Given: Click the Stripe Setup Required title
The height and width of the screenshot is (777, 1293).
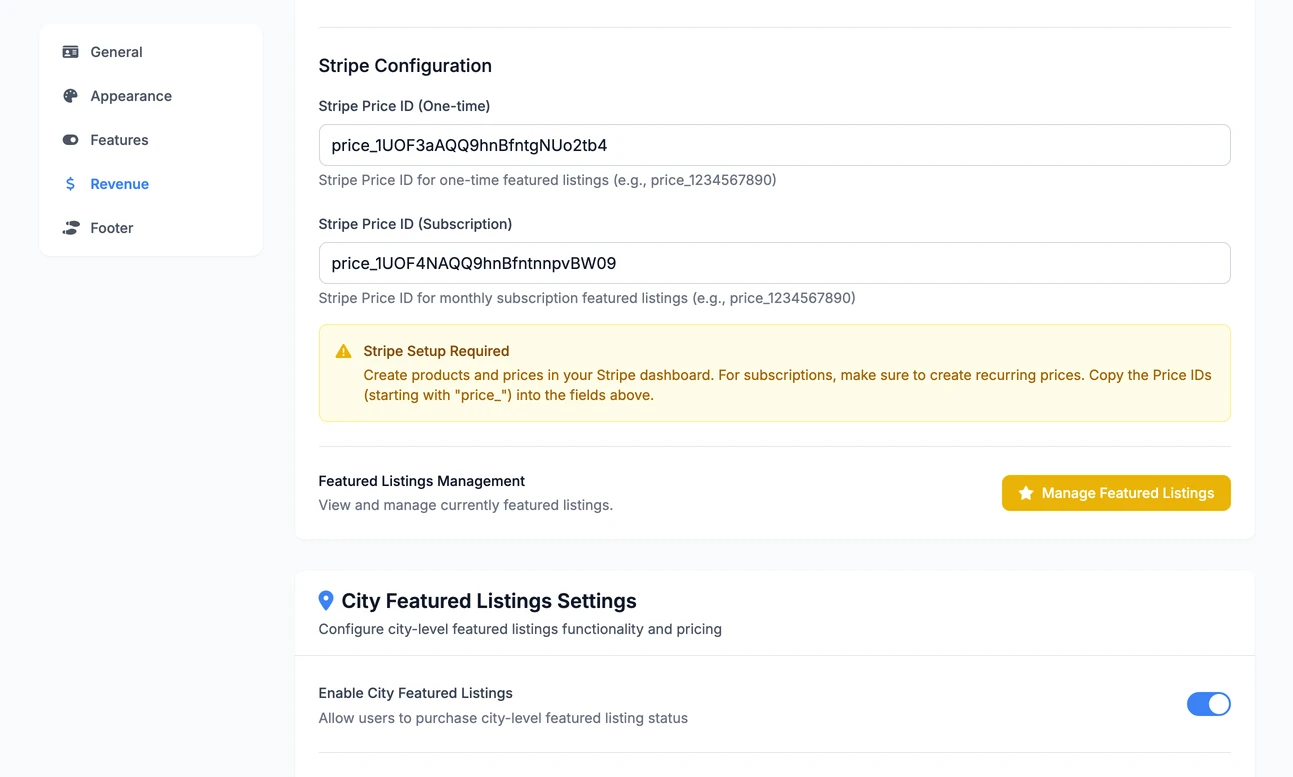Looking at the screenshot, I should pyautogui.click(x=436, y=351).
